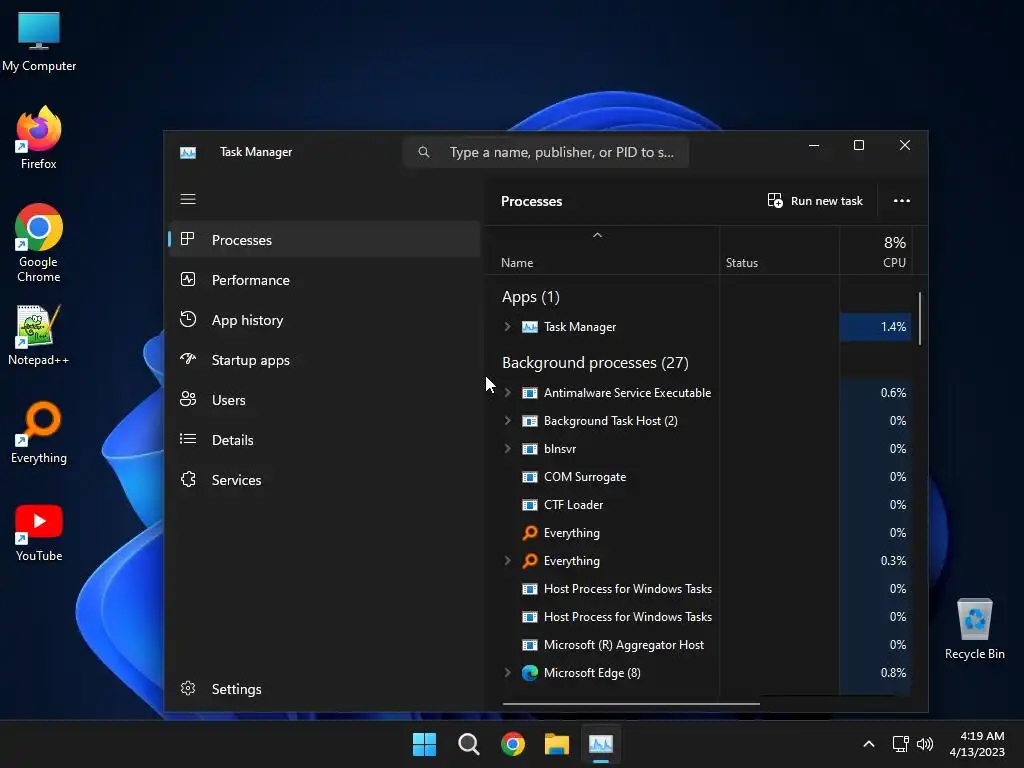The image size is (1024, 768).
Task: Switch to App history
Action: click(x=325, y=320)
